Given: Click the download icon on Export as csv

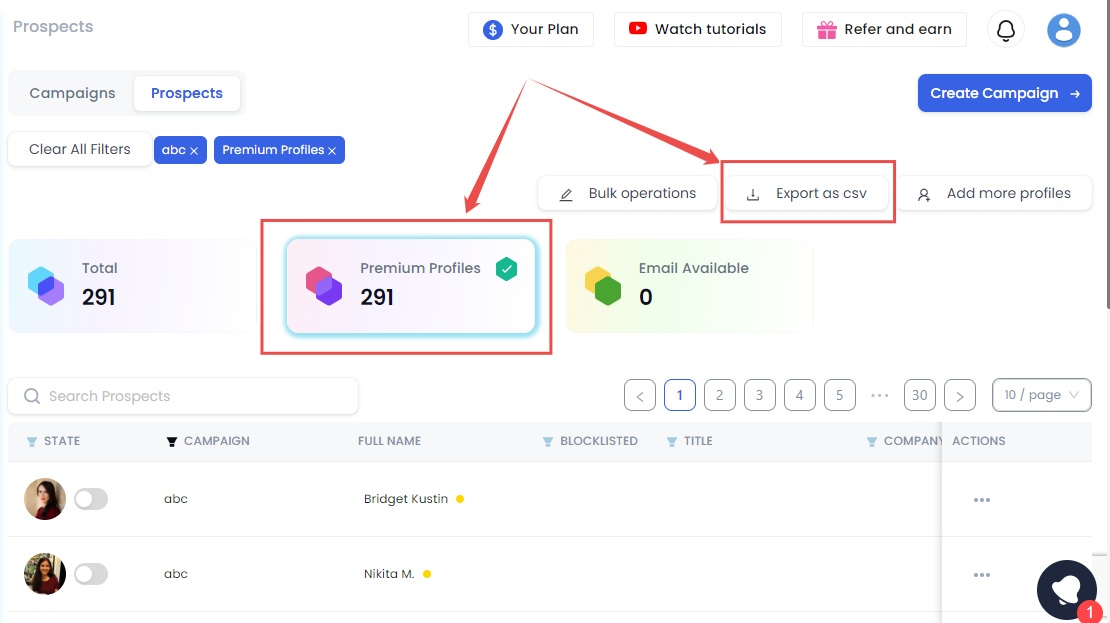Looking at the screenshot, I should 752,195.
